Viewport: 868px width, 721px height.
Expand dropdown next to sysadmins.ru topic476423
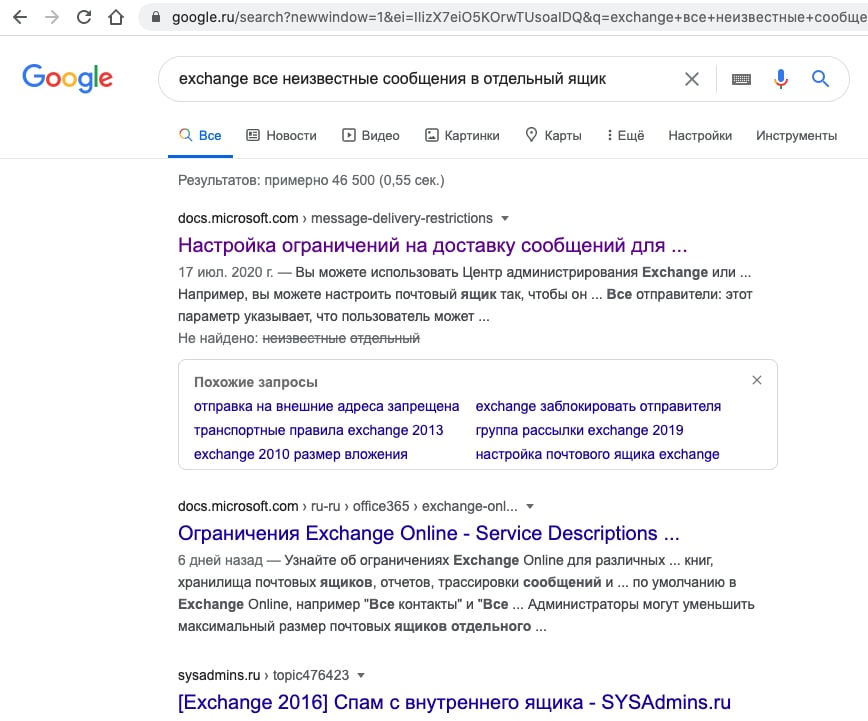pos(361,676)
